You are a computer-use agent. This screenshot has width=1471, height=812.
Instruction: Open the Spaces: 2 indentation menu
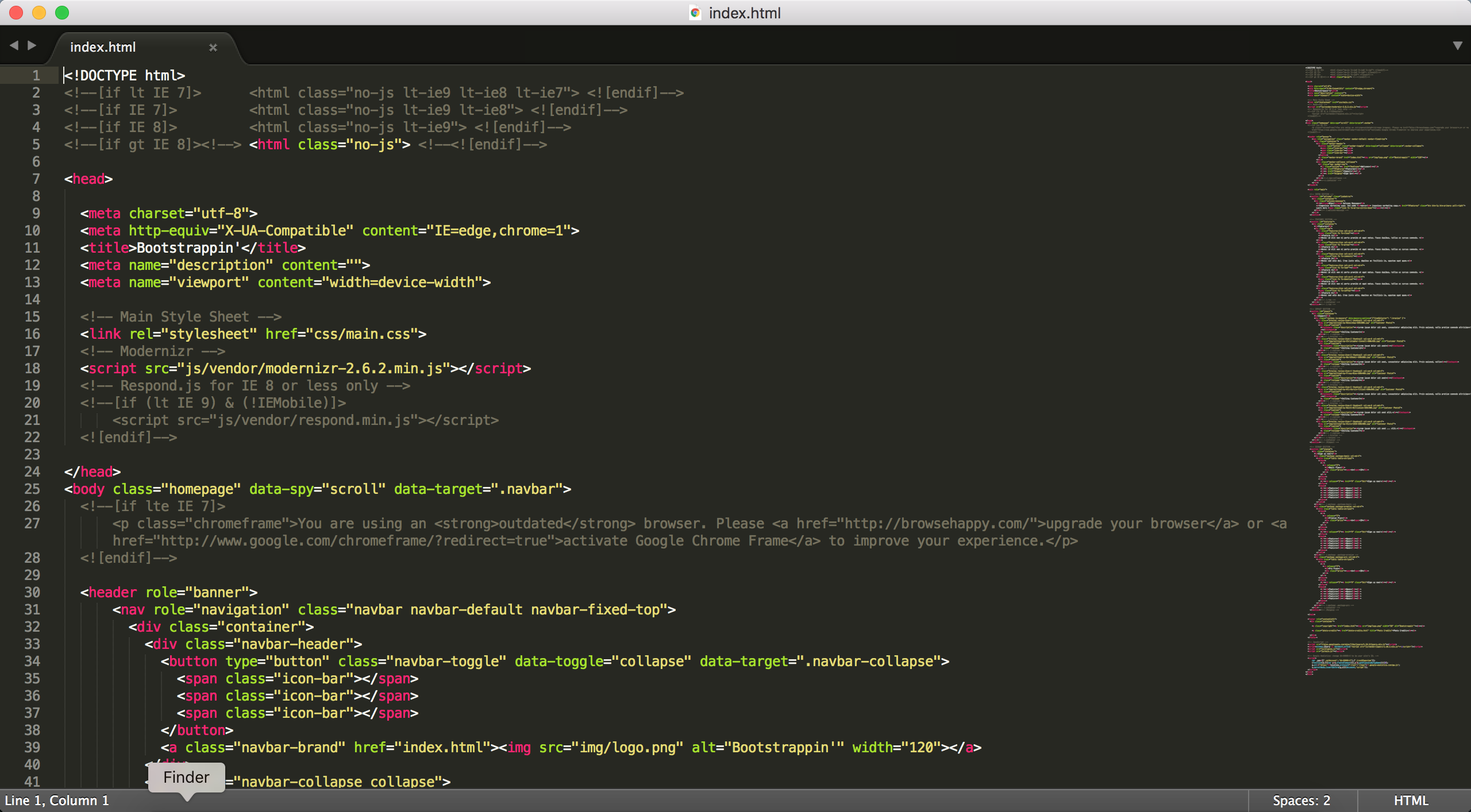point(1301,800)
